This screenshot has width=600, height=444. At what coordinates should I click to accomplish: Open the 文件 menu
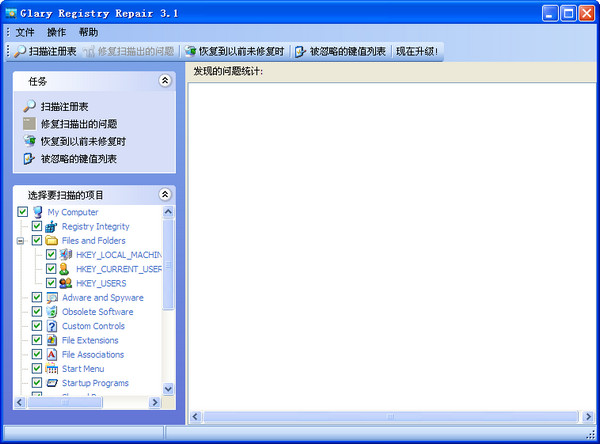25,32
